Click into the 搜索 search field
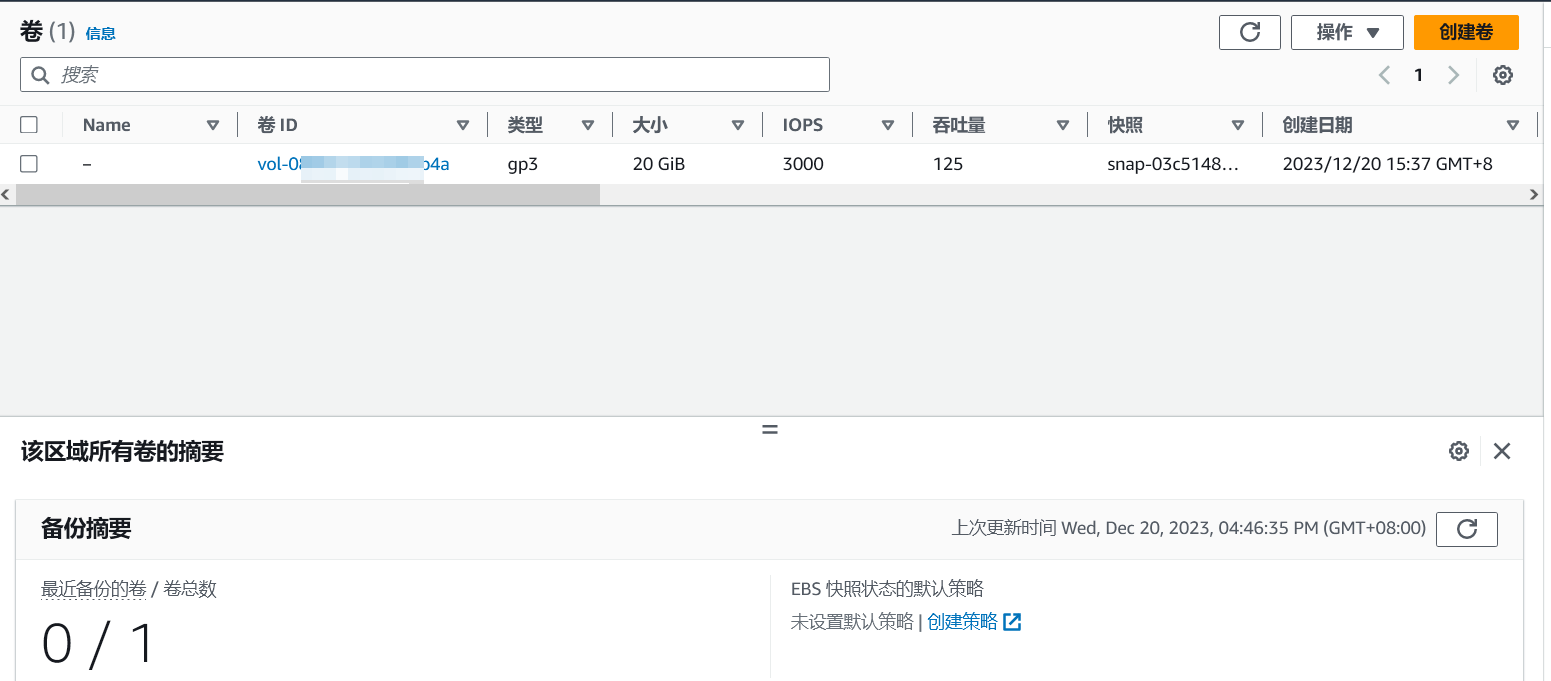The image size is (1551, 681). click(425, 75)
